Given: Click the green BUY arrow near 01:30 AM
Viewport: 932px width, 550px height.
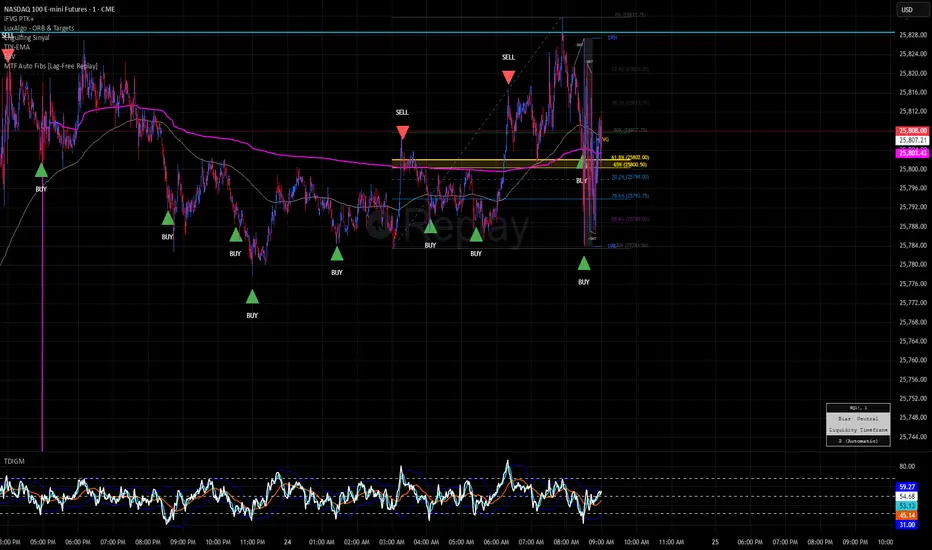Looking at the screenshot, I should tap(337, 254).
